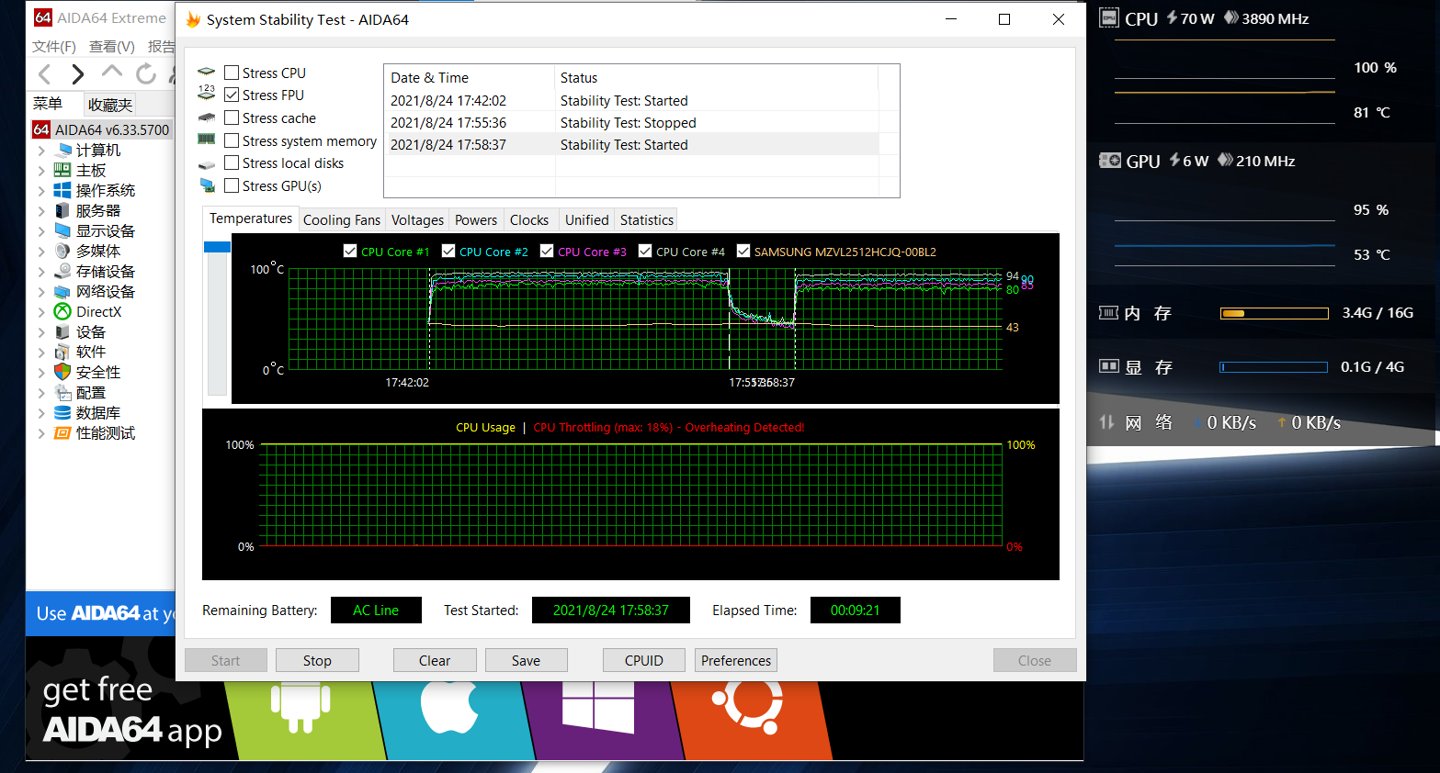Click the Windows logo tile in the banner
The width and height of the screenshot is (1440, 773).
pyautogui.click(x=598, y=709)
